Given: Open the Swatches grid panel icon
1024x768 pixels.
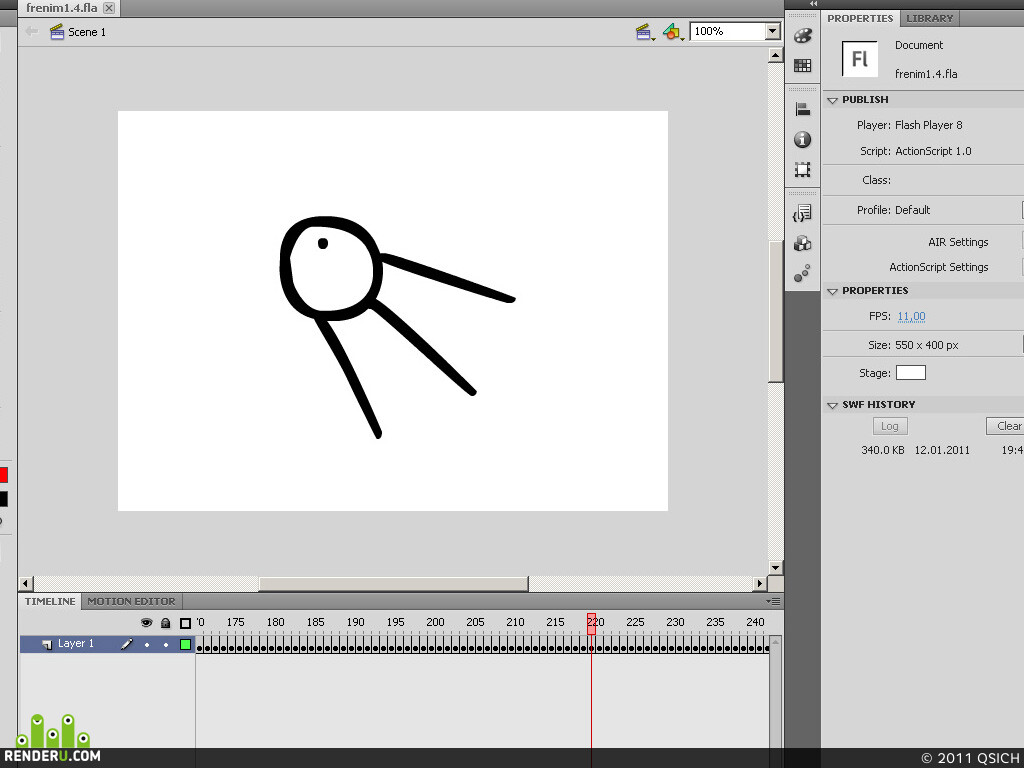Looking at the screenshot, I should click(x=803, y=65).
